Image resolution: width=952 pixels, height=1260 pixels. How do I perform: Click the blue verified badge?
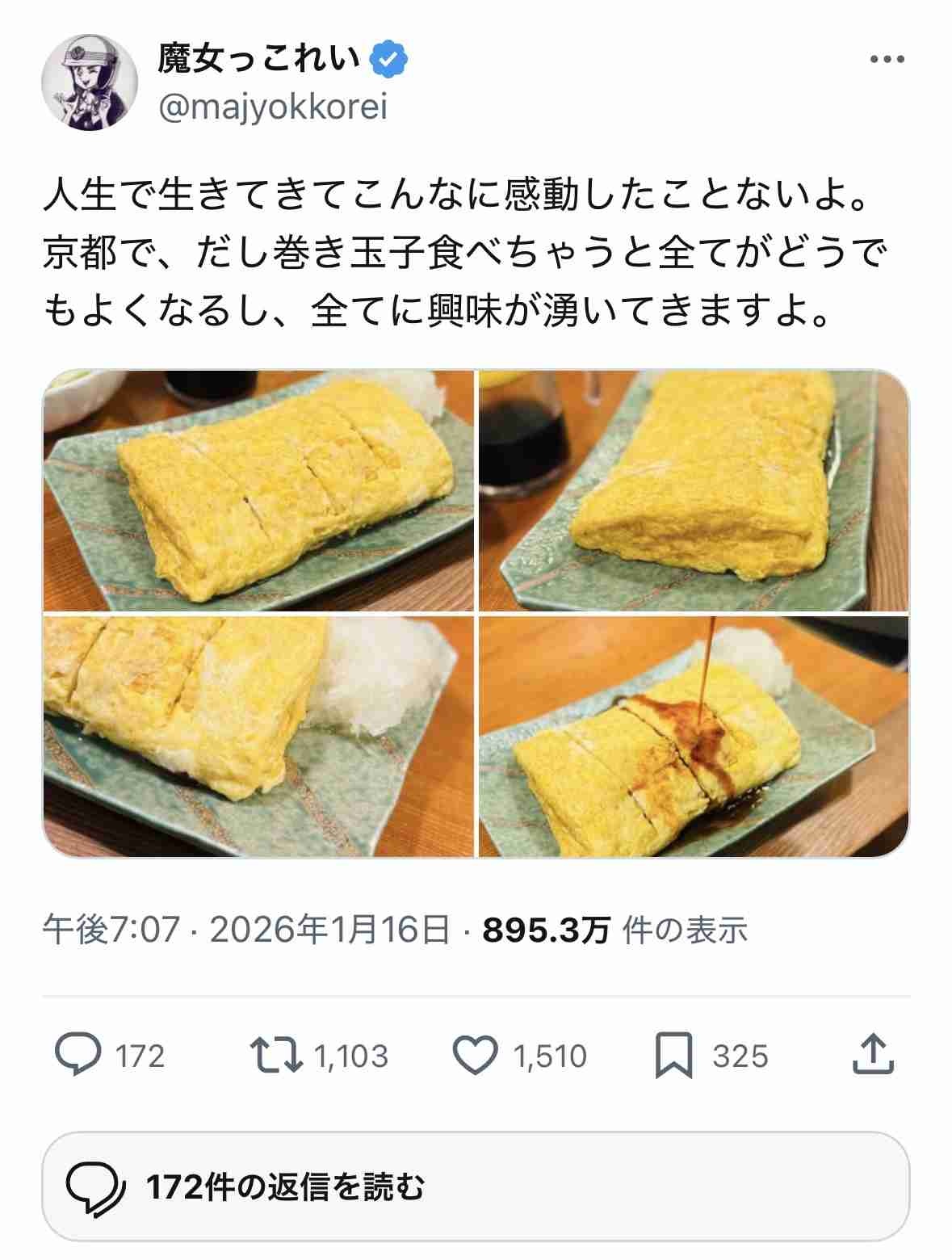pyautogui.click(x=389, y=59)
